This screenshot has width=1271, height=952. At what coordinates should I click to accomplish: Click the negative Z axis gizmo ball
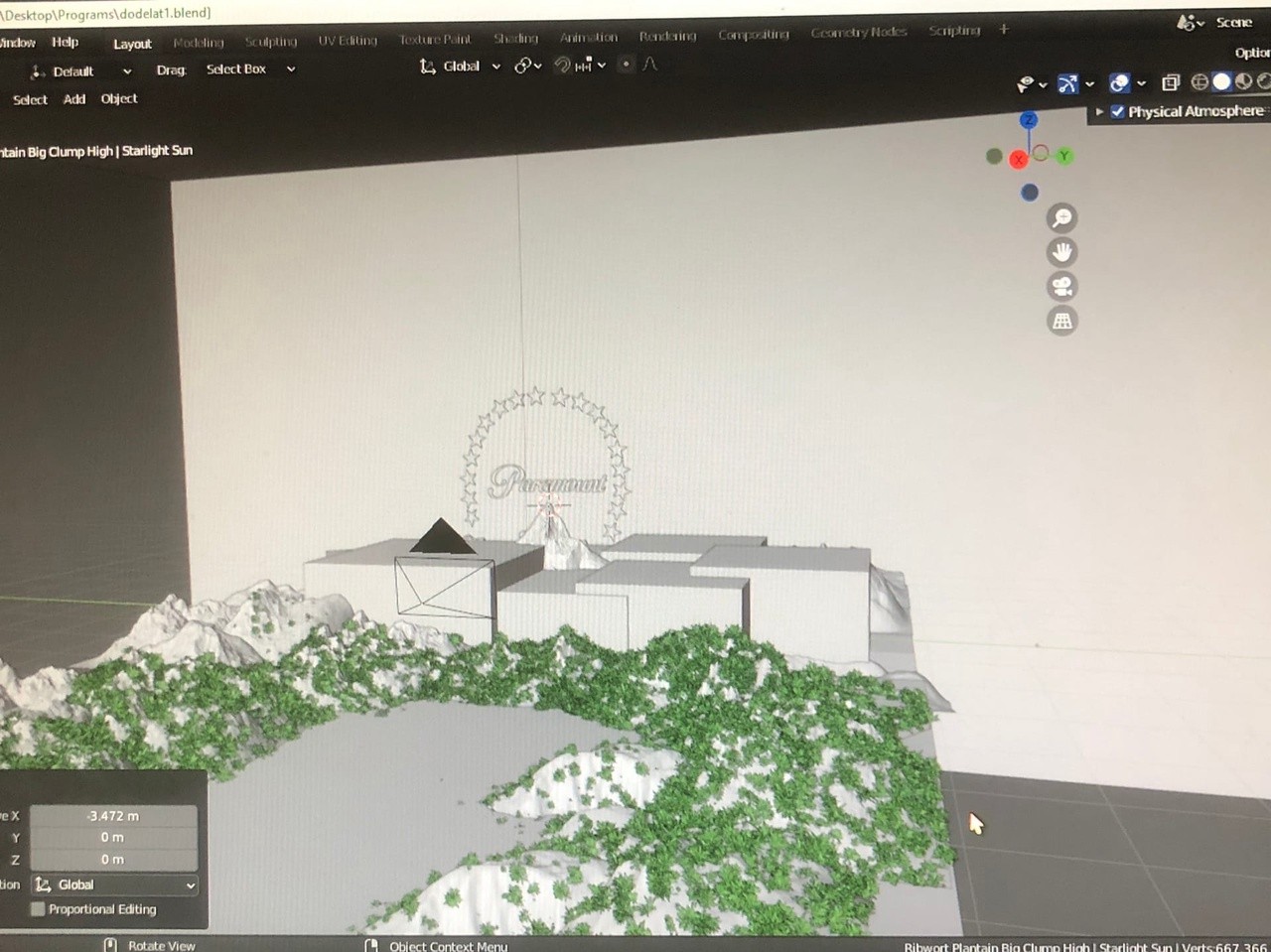pyautogui.click(x=1030, y=193)
